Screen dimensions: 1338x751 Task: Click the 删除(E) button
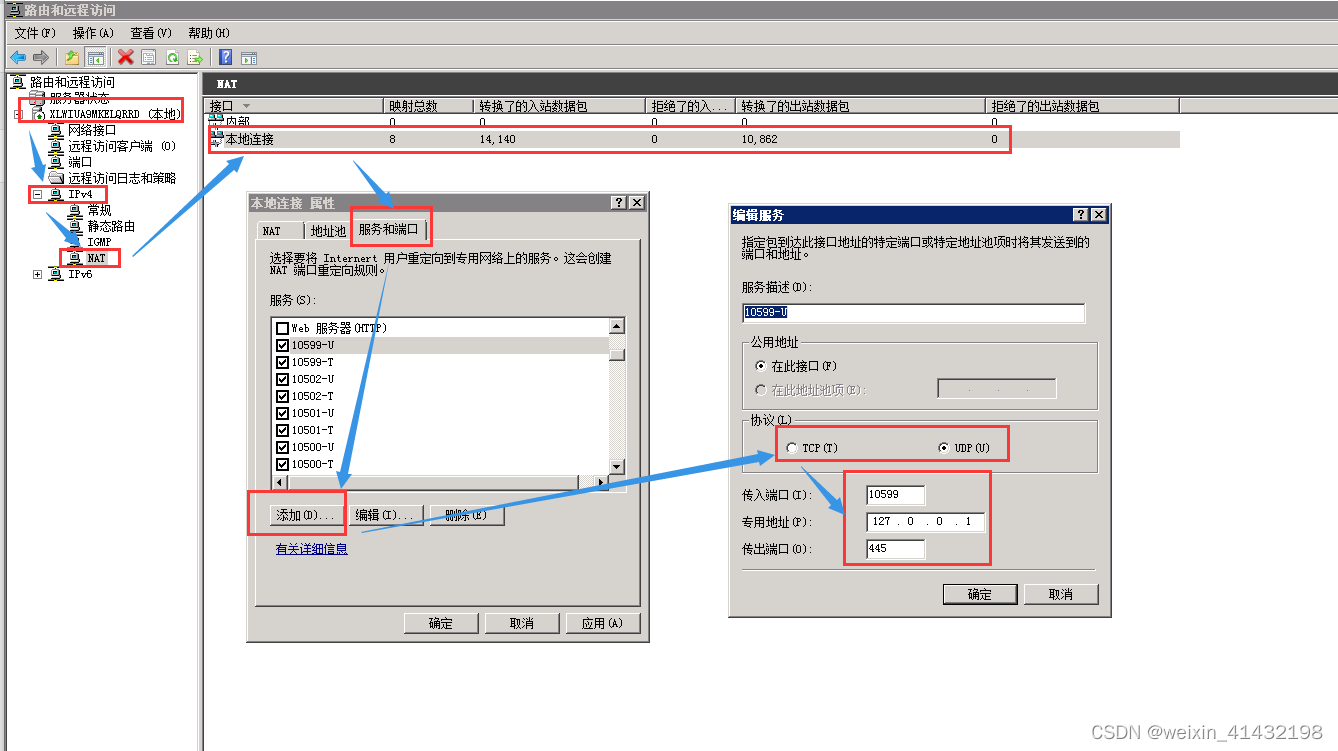466,515
